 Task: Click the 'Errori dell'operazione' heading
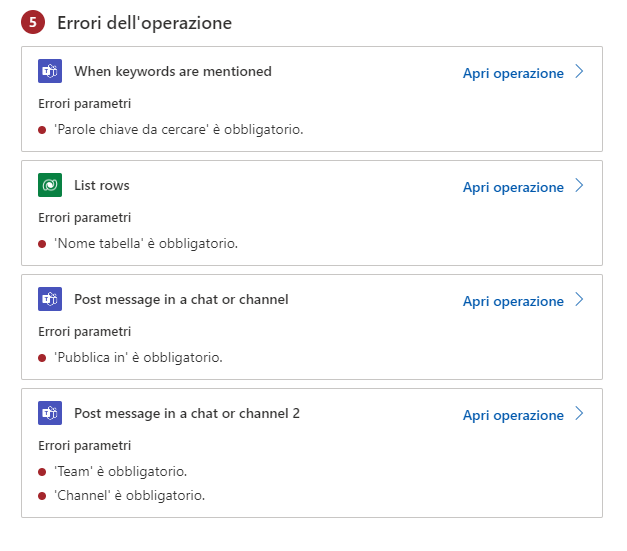tap(144, 23)
